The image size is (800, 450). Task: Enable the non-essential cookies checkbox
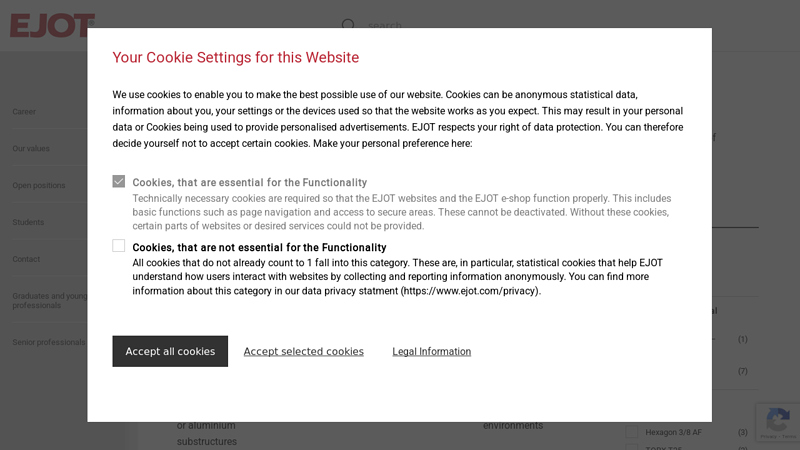coord(119,246)
